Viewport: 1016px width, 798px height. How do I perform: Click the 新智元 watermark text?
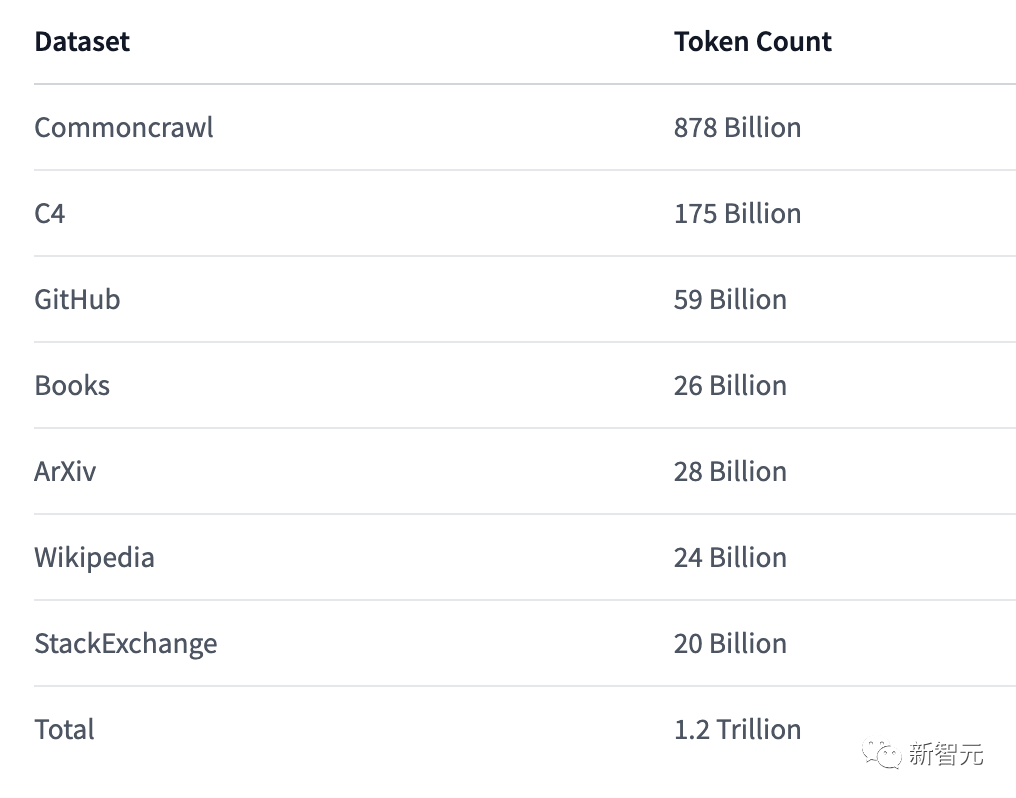pyautogui.click(x=946, y=754)
